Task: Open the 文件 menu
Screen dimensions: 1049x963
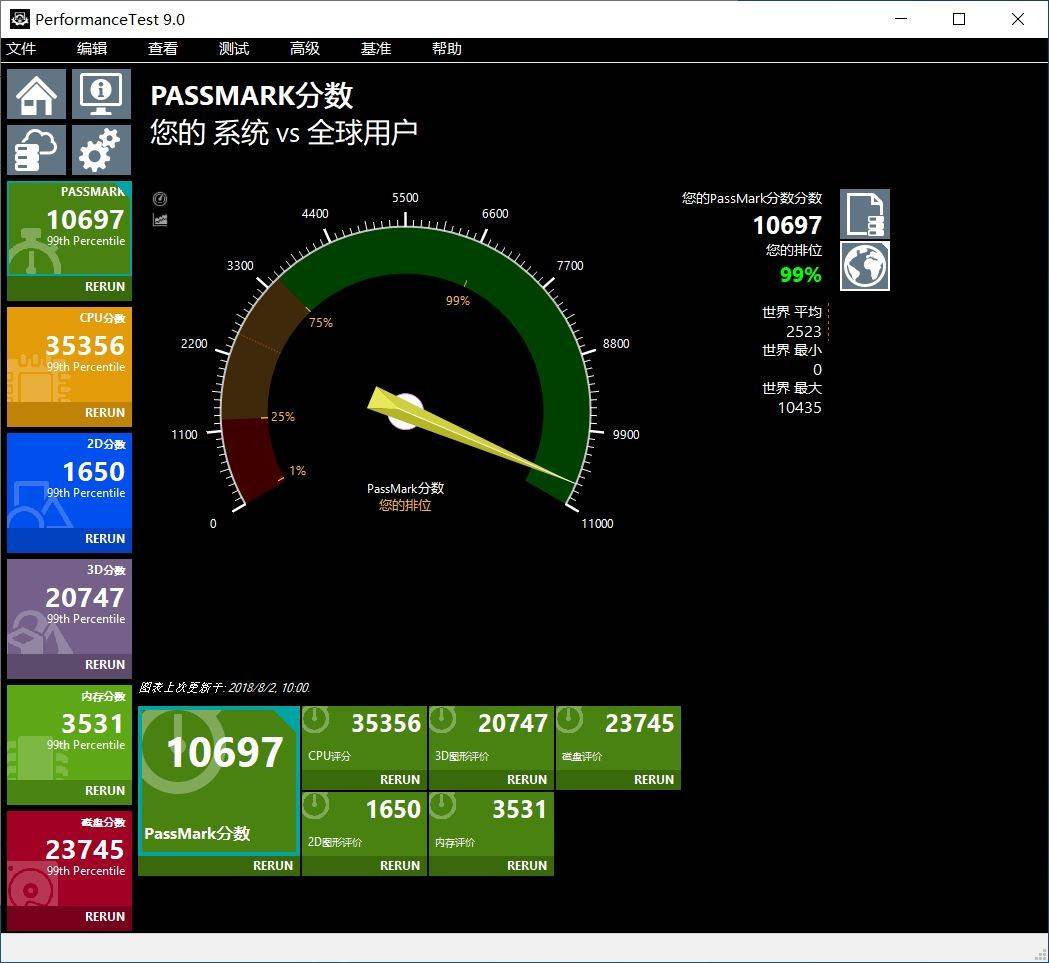Action: (x=21, y=49)
